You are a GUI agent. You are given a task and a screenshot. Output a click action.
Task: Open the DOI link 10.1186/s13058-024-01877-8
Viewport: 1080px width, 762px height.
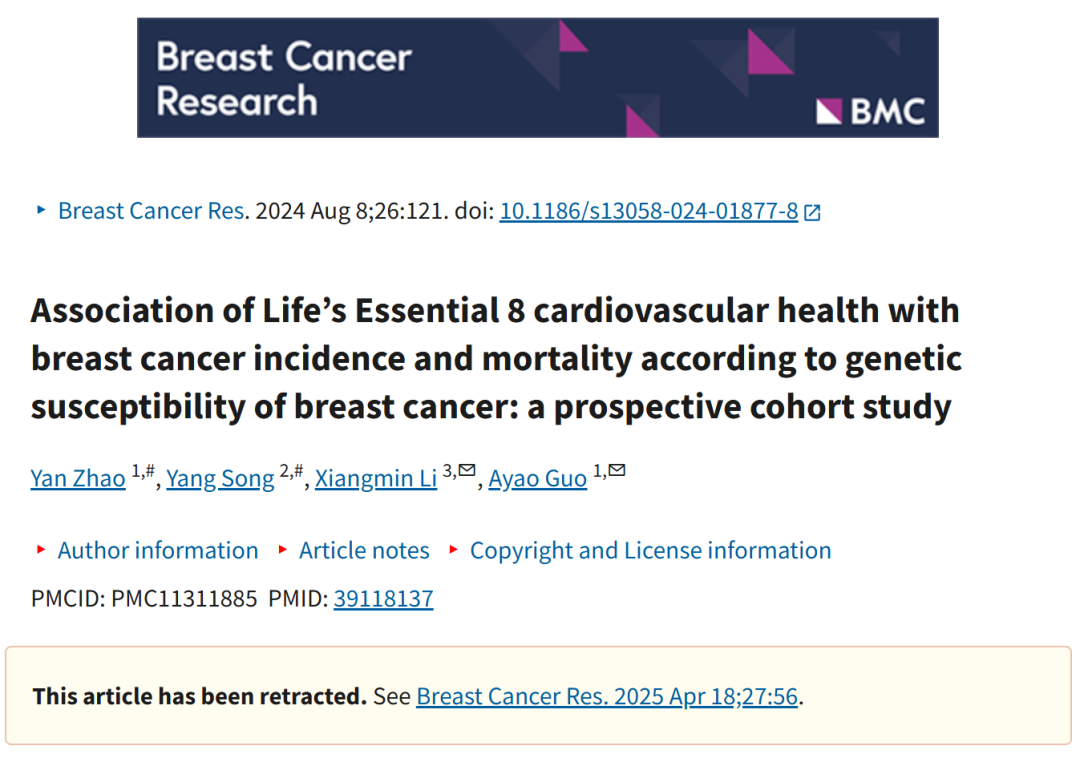coord(649,211)
